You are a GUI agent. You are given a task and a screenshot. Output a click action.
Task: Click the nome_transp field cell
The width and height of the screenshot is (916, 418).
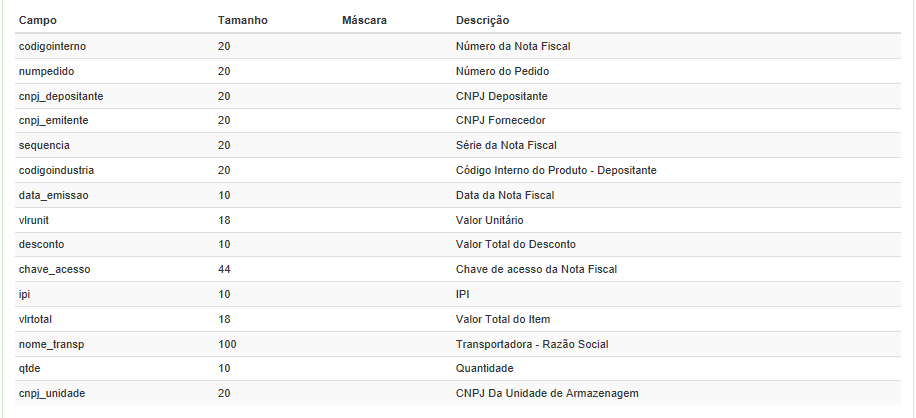51,344
